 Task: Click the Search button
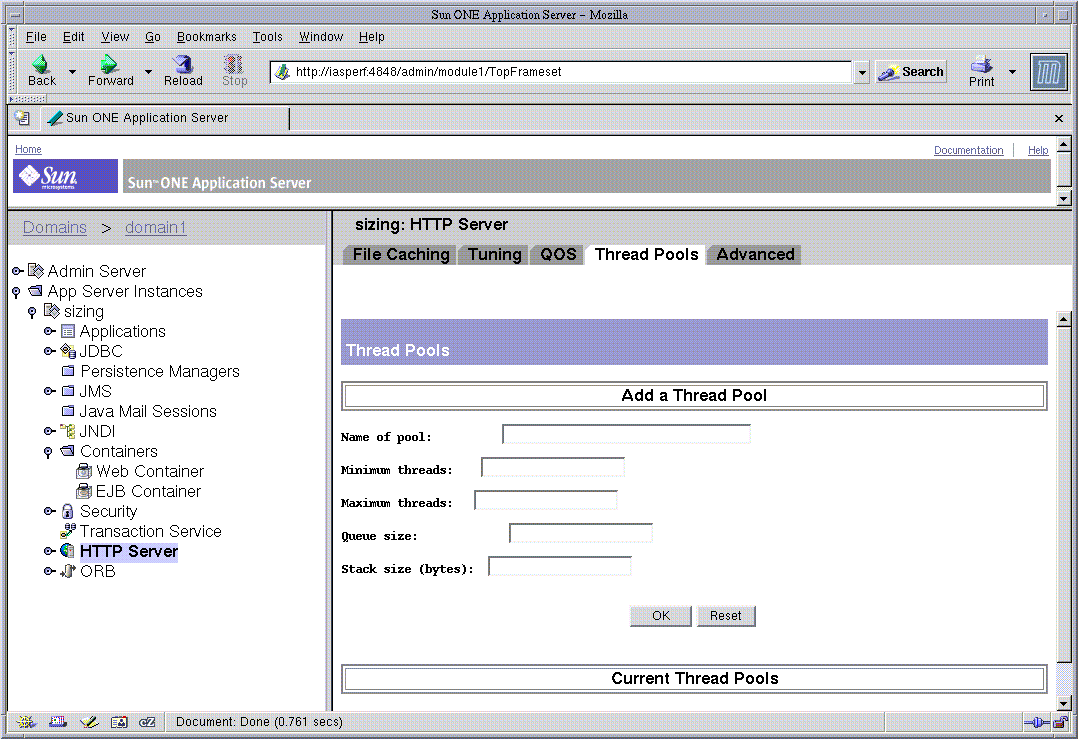(911, 71)
